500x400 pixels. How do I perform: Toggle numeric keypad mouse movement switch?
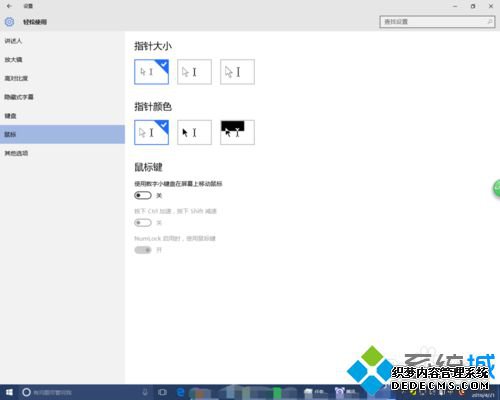(x=143, y=195)
